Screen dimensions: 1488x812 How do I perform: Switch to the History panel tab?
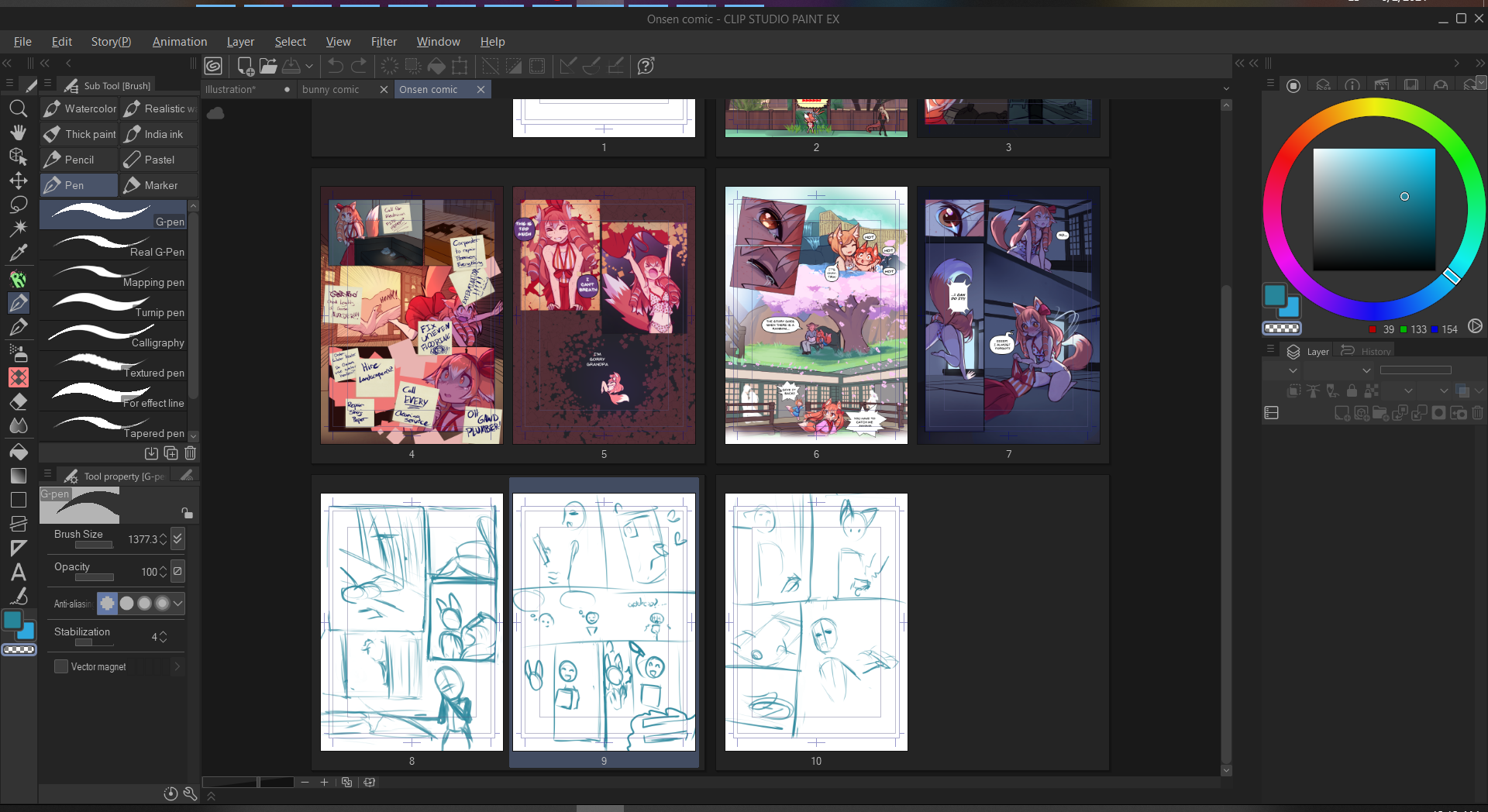(1367, 351)
